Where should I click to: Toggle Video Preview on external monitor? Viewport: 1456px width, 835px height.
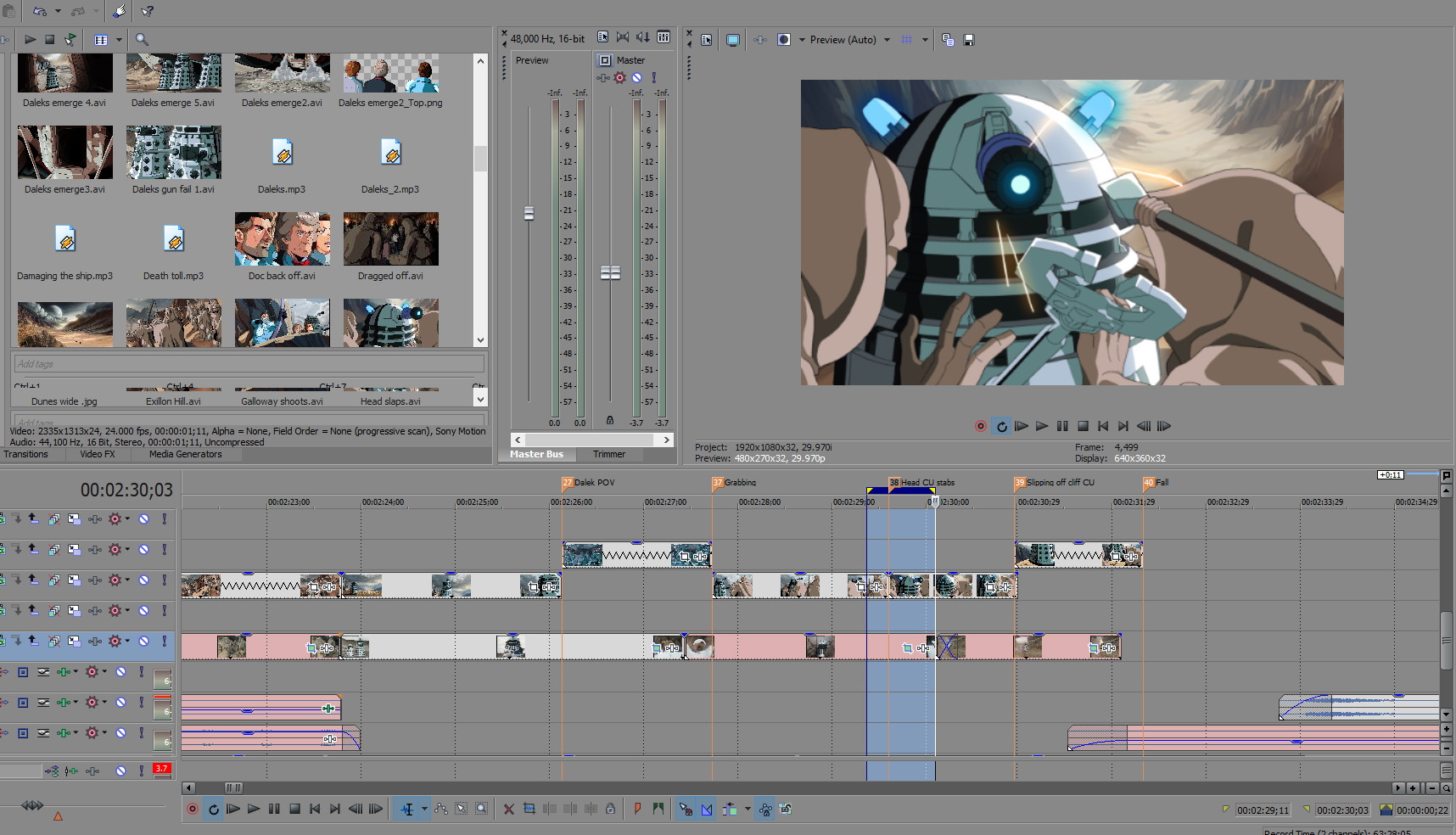coord(733,40)
